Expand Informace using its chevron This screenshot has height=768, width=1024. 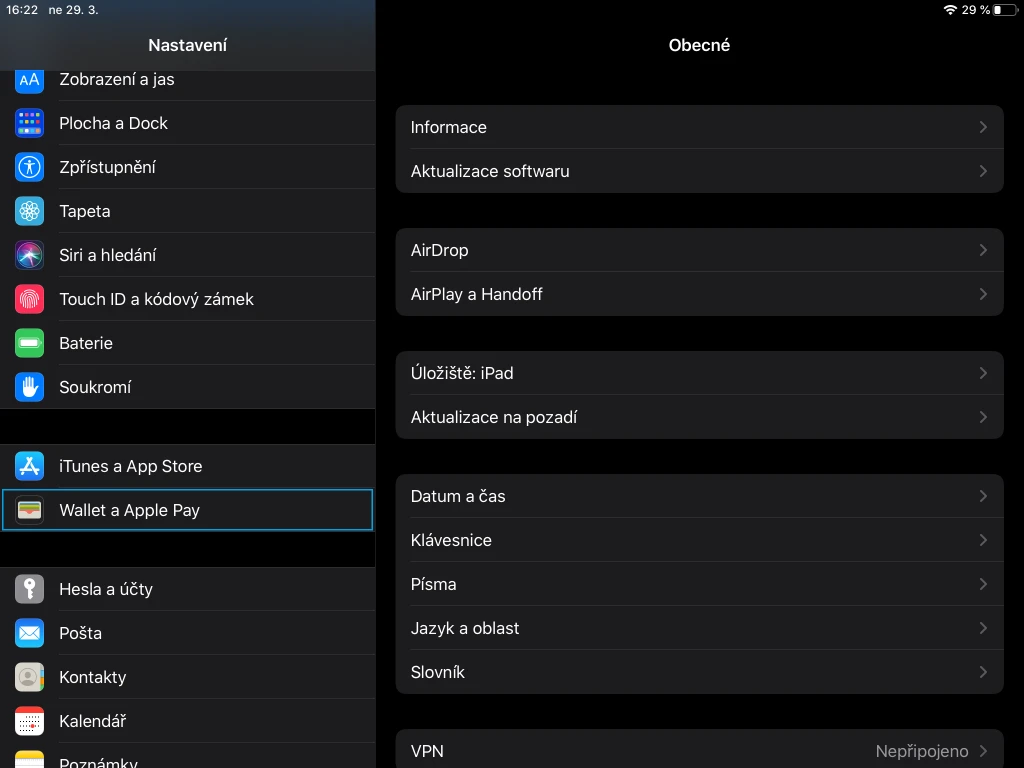[983, 127]
